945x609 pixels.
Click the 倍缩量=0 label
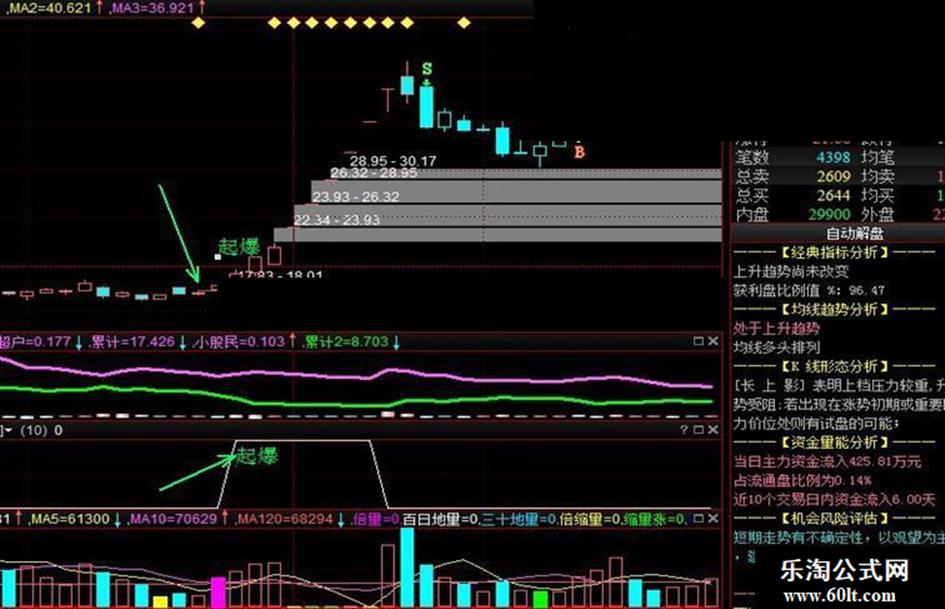point(589,519)
